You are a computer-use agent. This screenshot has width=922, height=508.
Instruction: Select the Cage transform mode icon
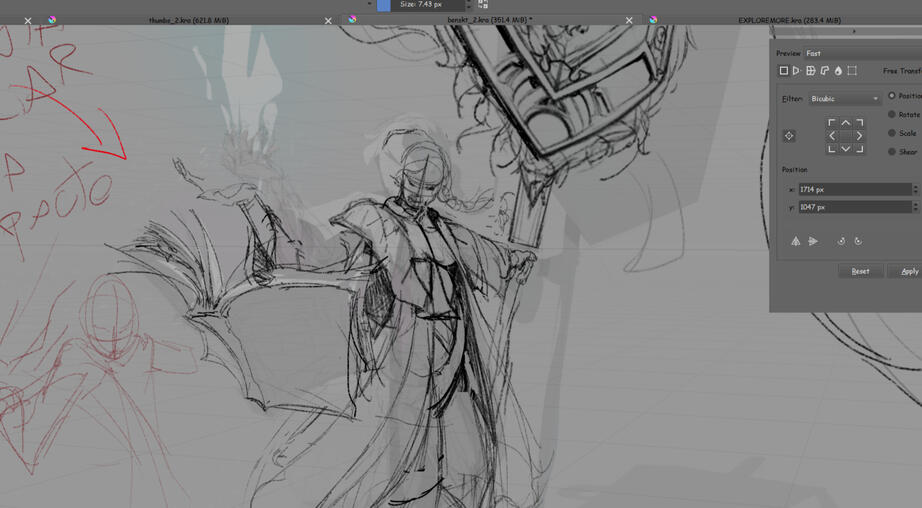pos(824,71)
